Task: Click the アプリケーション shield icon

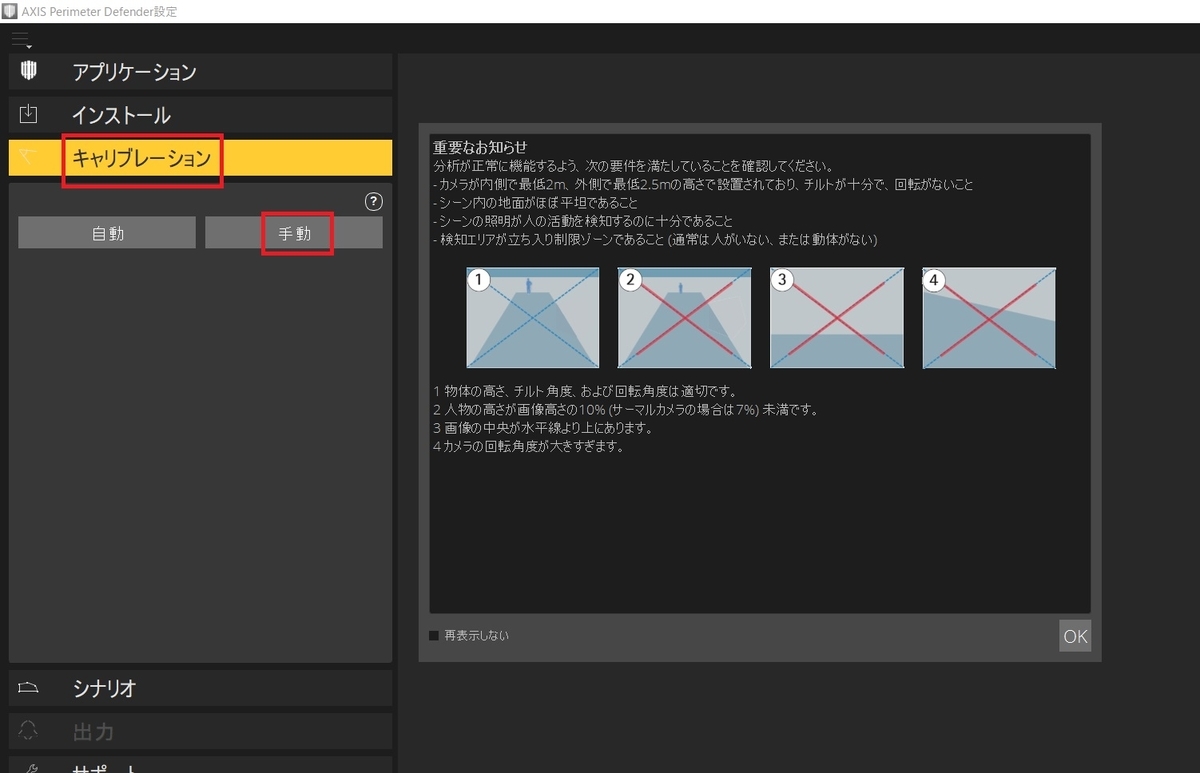Action: (29, 71)
